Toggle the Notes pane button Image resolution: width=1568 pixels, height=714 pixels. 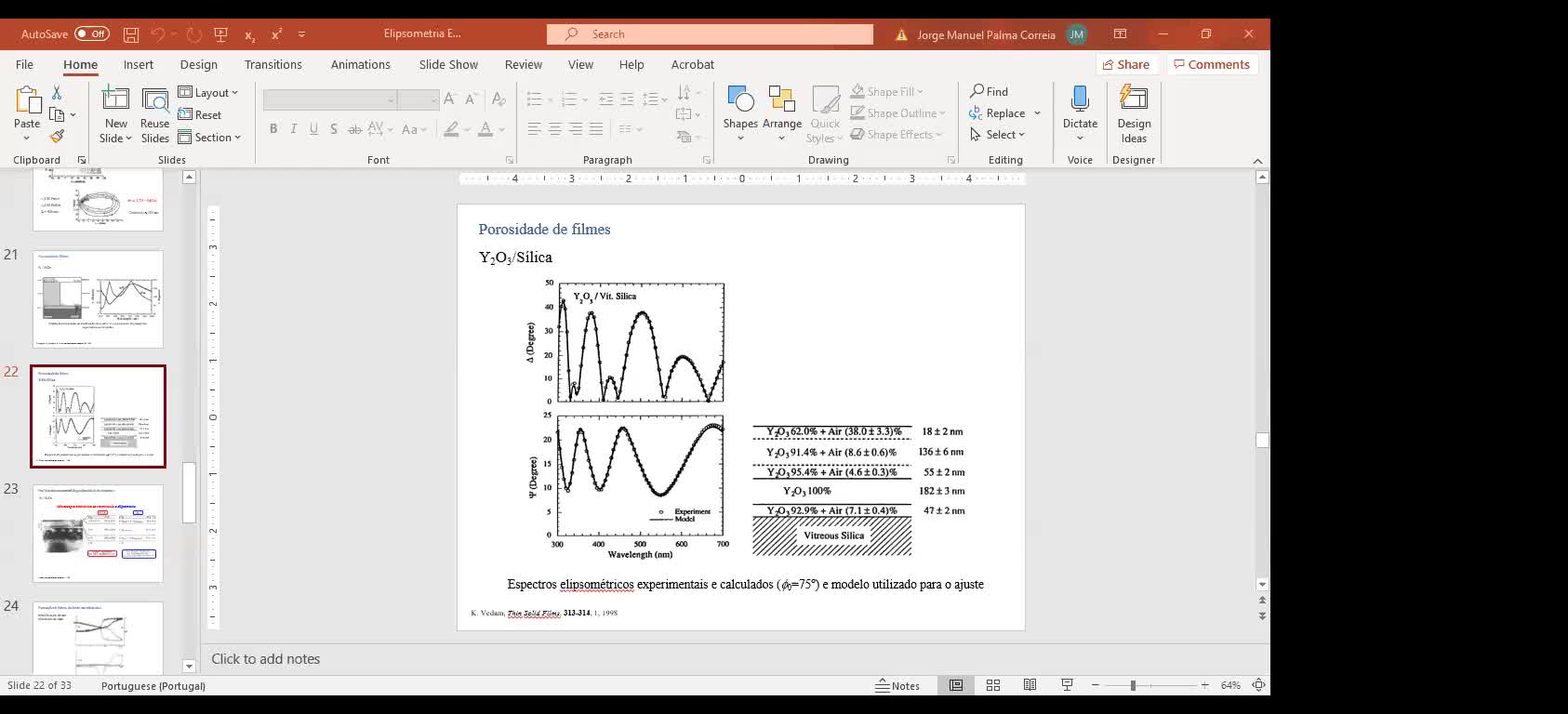coord(898,685)
